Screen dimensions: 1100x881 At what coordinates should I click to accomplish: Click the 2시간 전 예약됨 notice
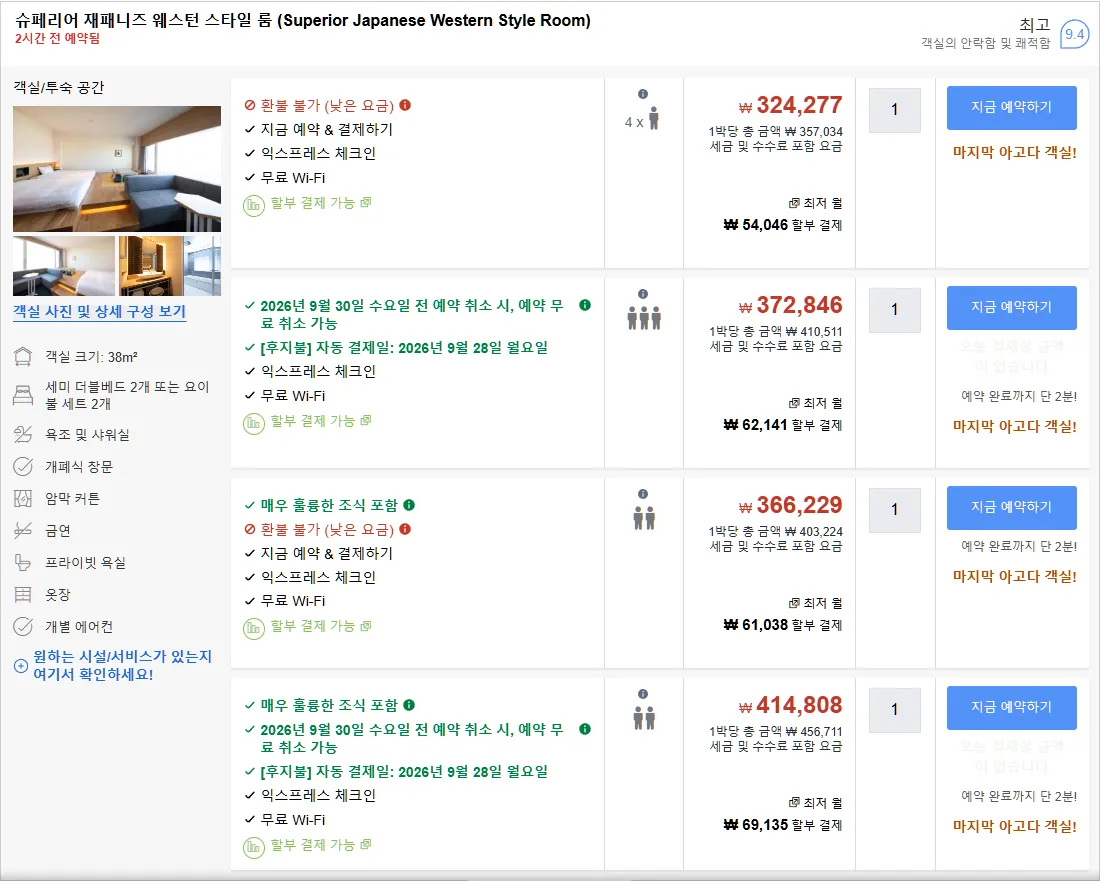(x=58, y=39)
